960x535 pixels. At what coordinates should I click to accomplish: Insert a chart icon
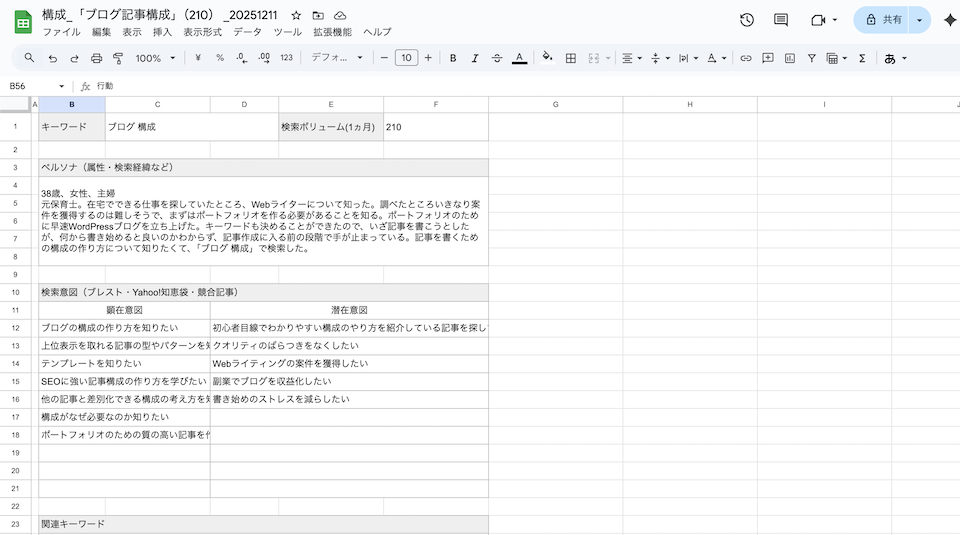pos(790,58)
